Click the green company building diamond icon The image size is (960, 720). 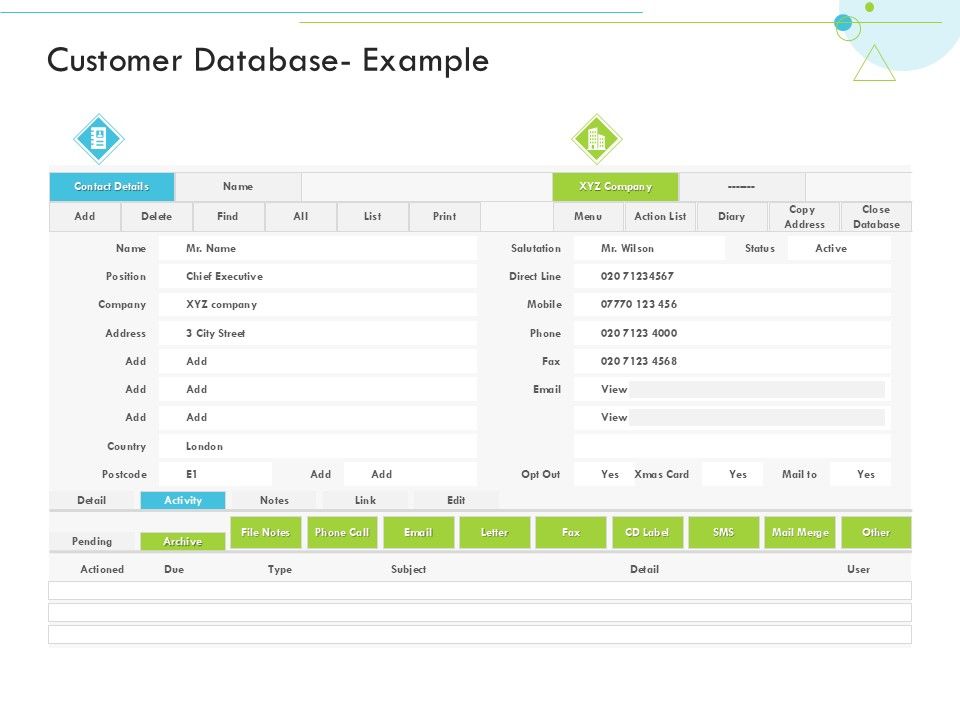click(596, 139)
